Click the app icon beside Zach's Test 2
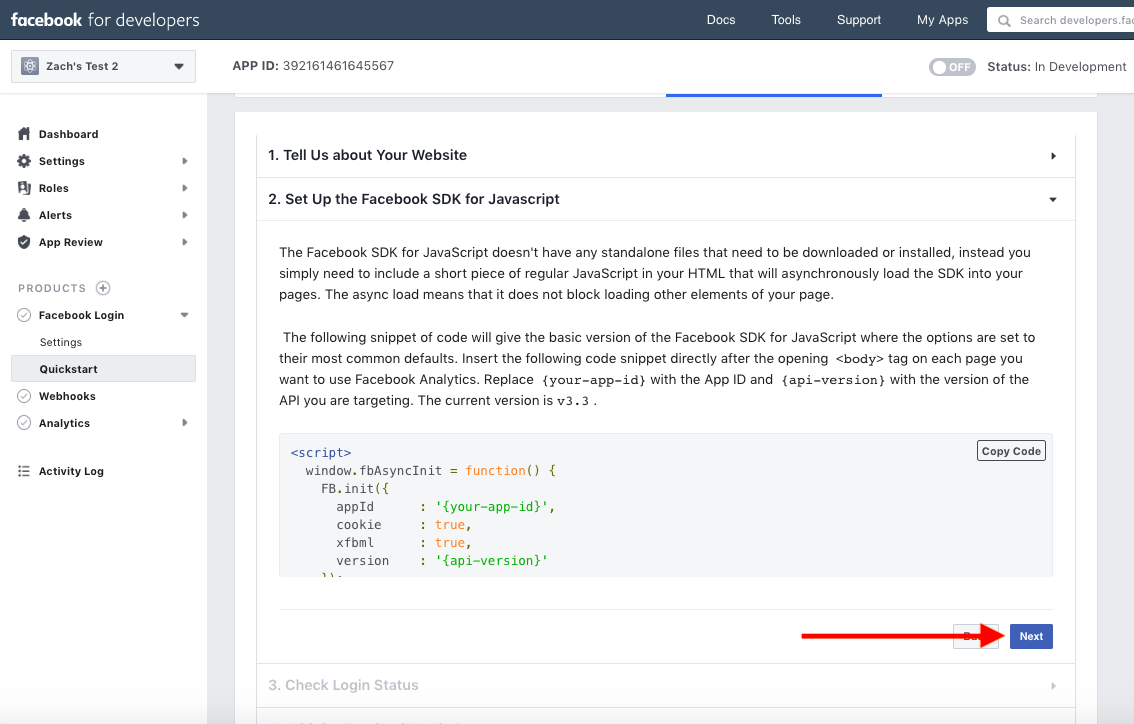 click(x=30, y=66)
